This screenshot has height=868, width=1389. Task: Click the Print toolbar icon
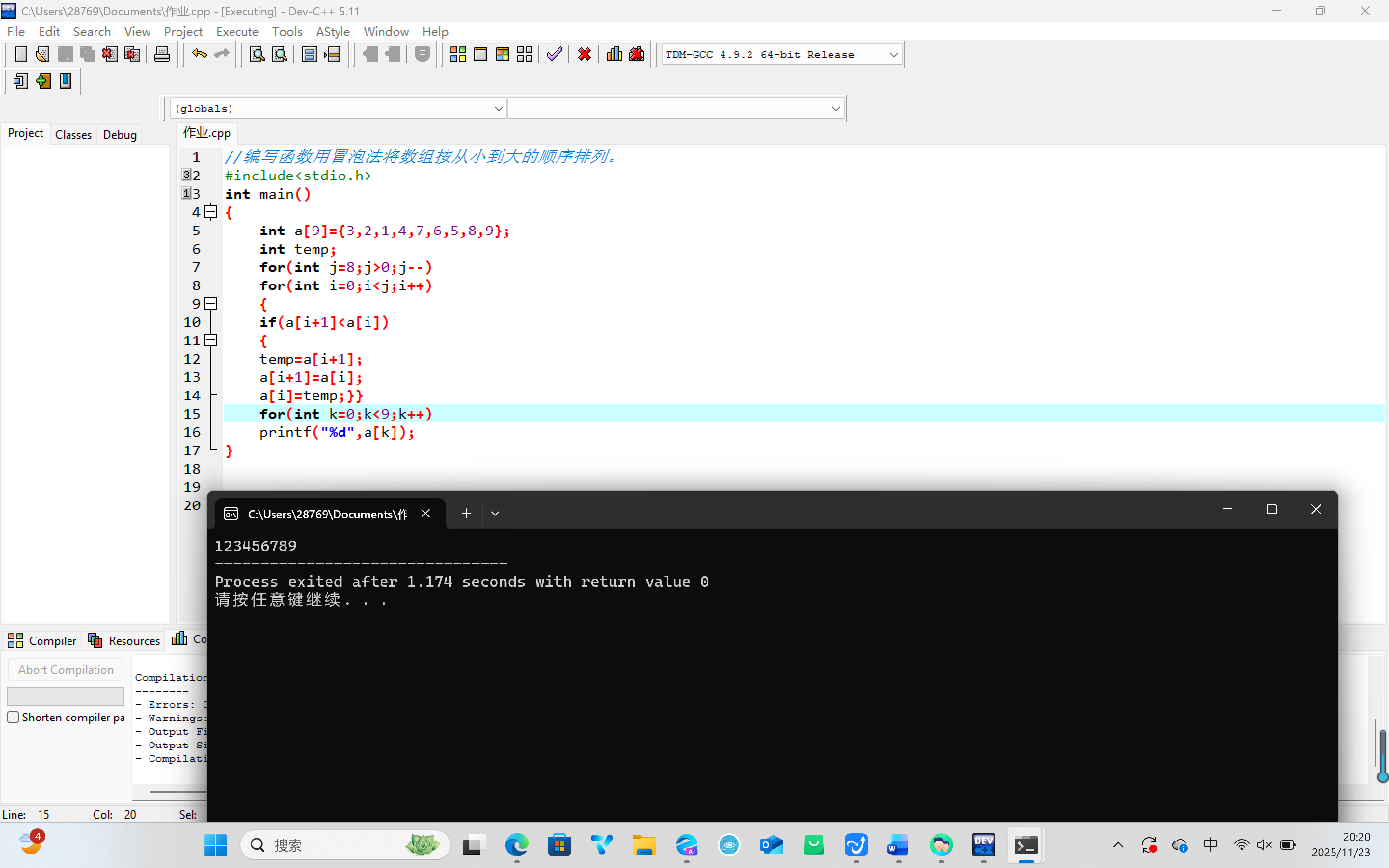162,54
